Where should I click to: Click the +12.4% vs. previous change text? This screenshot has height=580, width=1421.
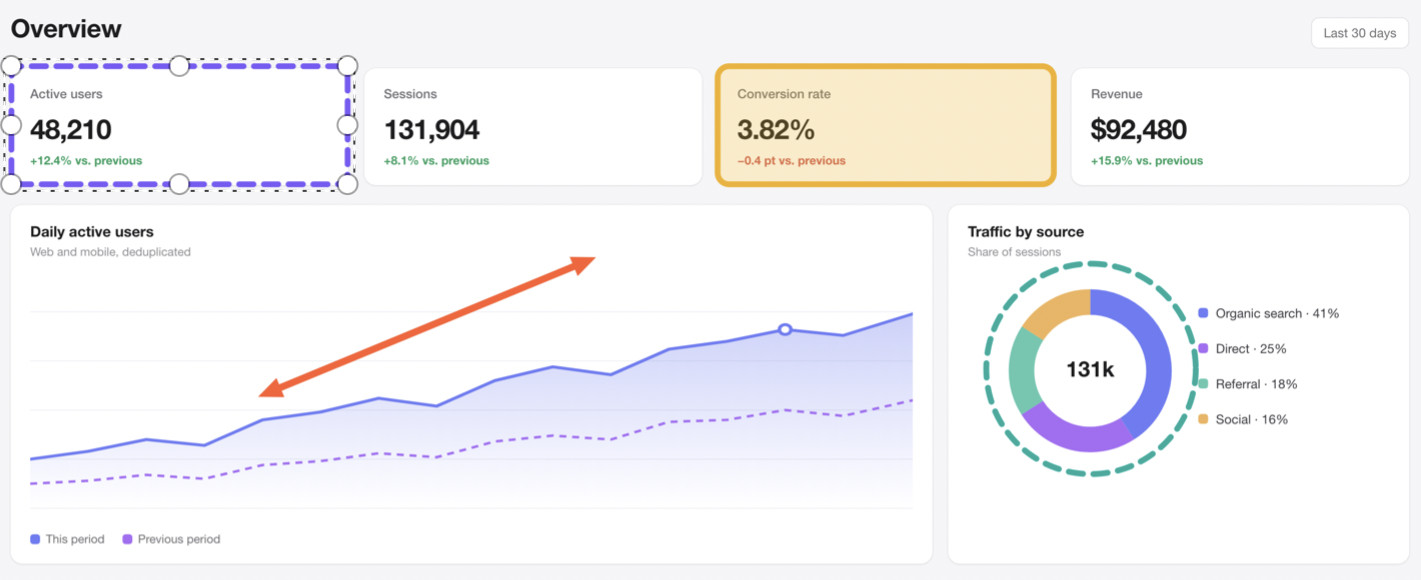coord(86,161)
